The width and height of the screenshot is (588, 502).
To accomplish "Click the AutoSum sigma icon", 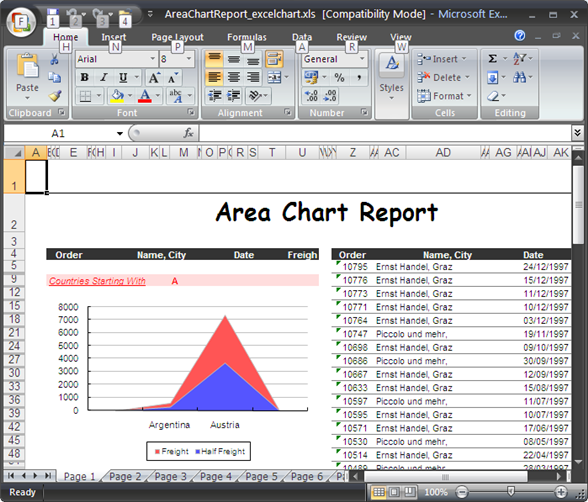I will pos(492,58).
